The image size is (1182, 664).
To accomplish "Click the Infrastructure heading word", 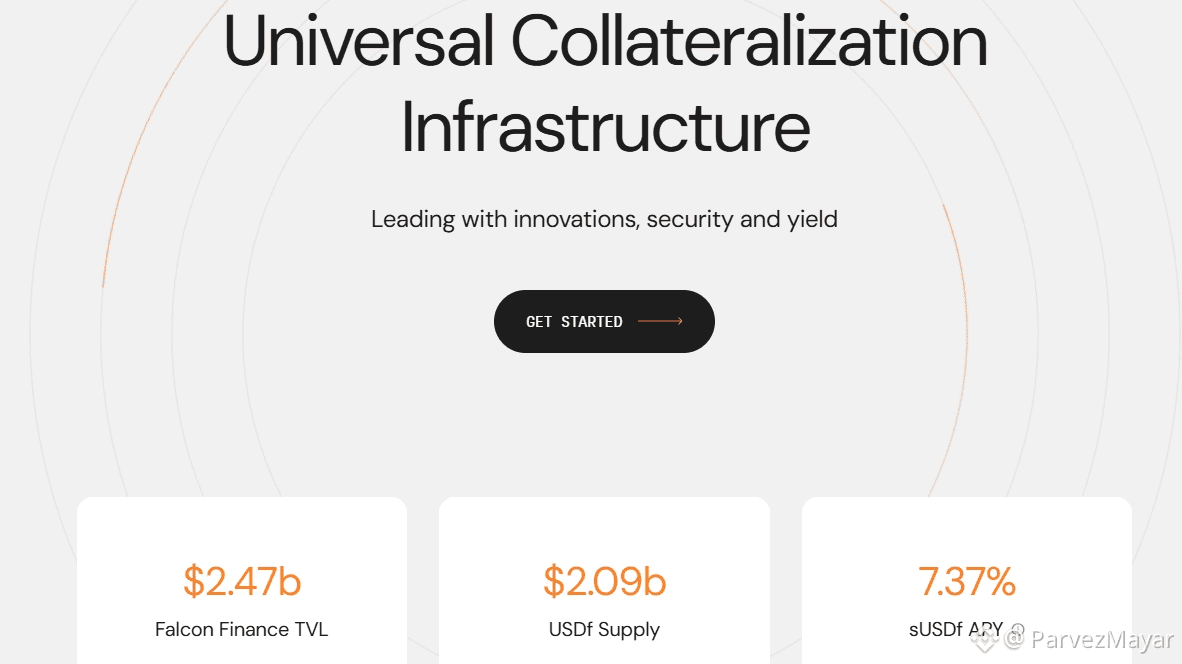I will 605,127.
